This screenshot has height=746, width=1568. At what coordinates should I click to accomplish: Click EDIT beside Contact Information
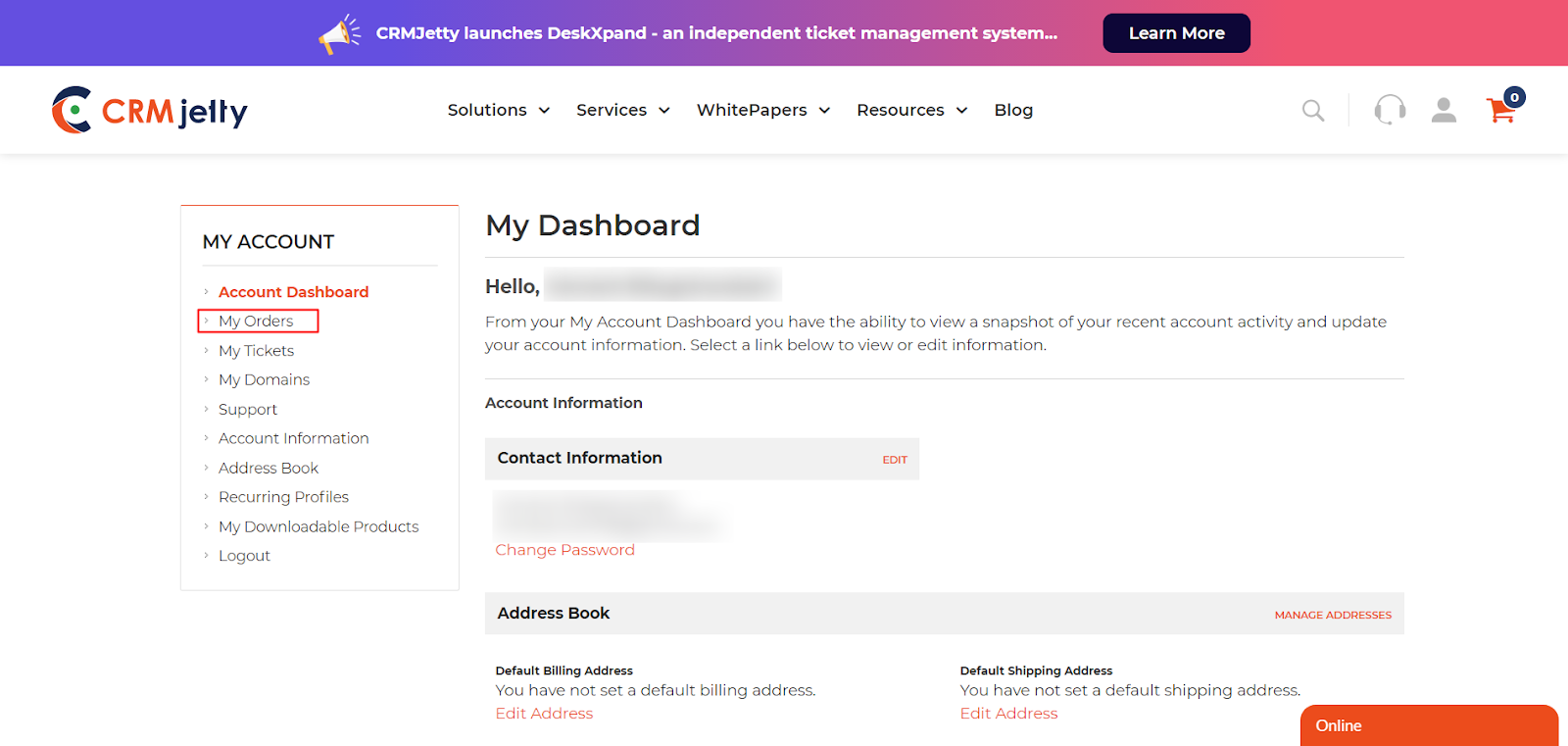tap(894, 460)
